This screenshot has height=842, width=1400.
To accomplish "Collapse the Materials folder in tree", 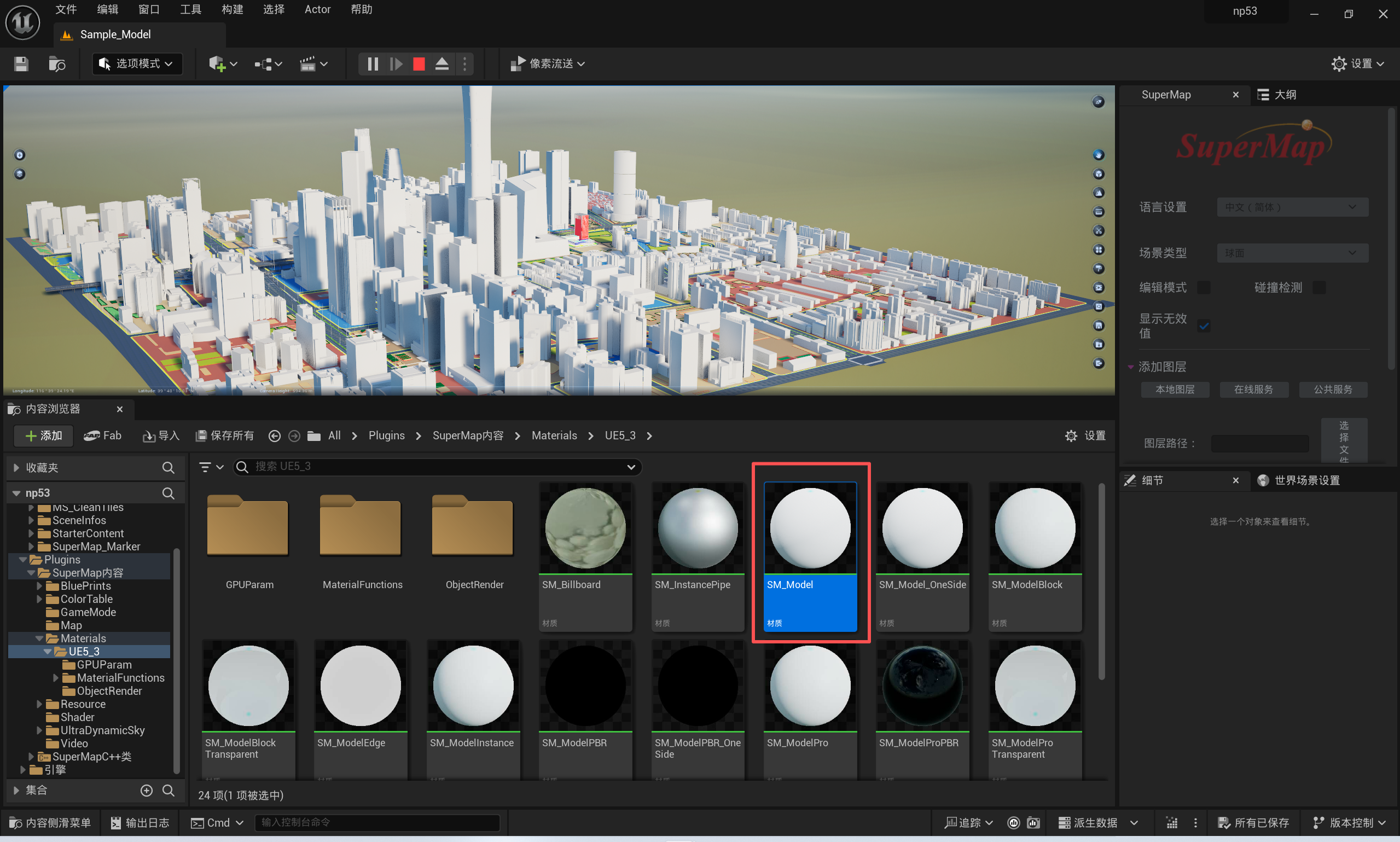I will tap(39, 638).
